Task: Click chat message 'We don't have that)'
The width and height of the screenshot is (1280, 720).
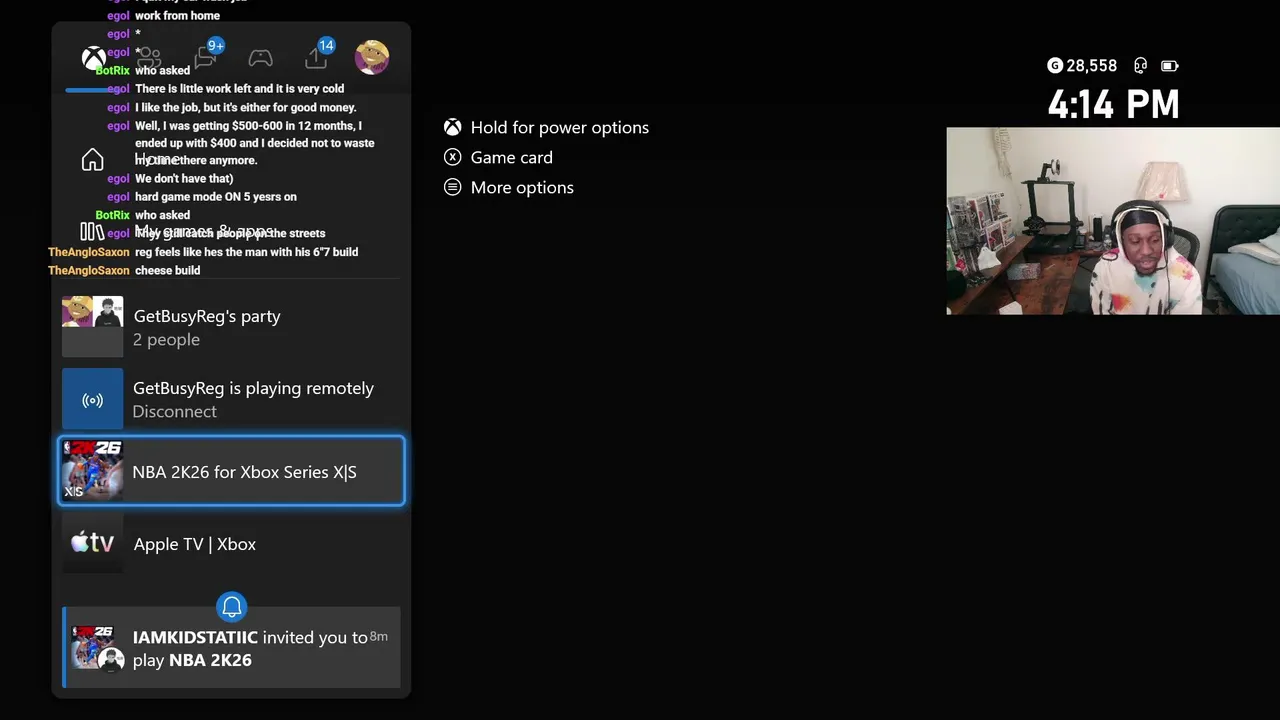Action: tap(184, 178)
